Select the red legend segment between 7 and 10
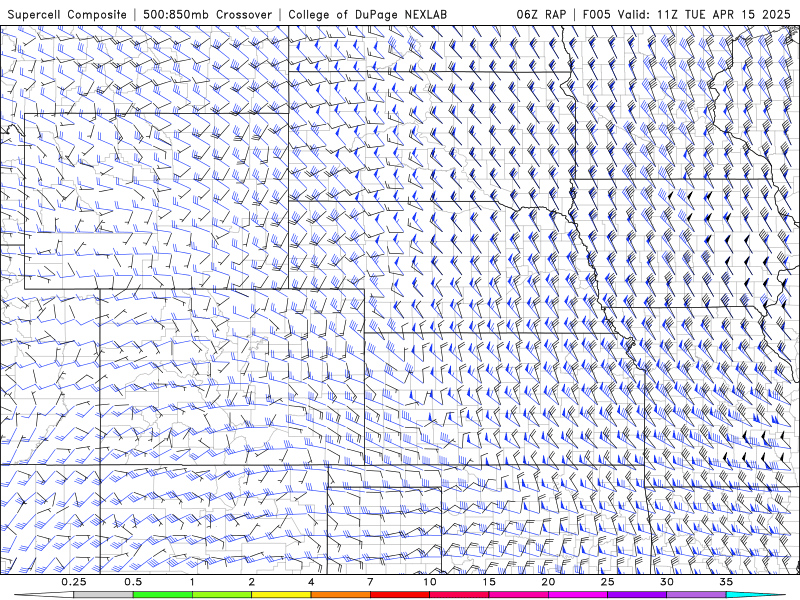The image size is (800, 600). tap(399, 595)
